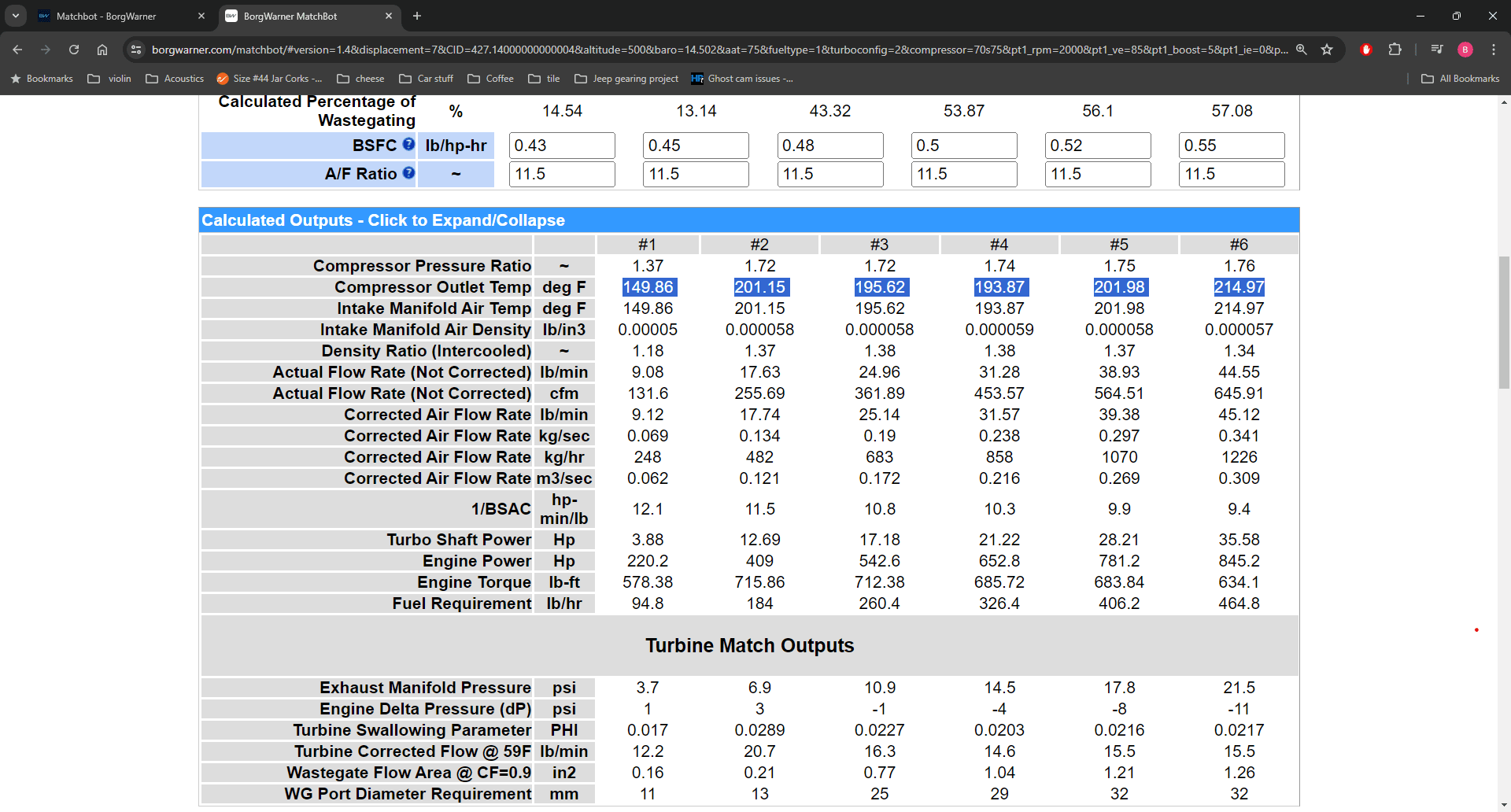Image resolution: width=1511 pixels, height=812 pixels.
Task: Click Wastegate Flow Area value 0.77
Action: click(x=879, y=773)
